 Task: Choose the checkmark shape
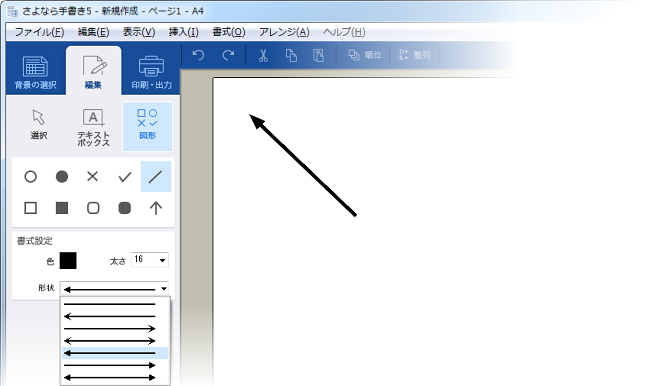pos(124,177)
